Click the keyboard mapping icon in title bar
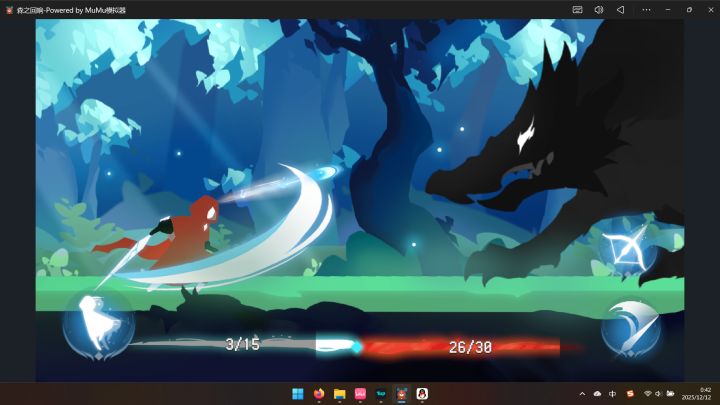 (577, 10)
